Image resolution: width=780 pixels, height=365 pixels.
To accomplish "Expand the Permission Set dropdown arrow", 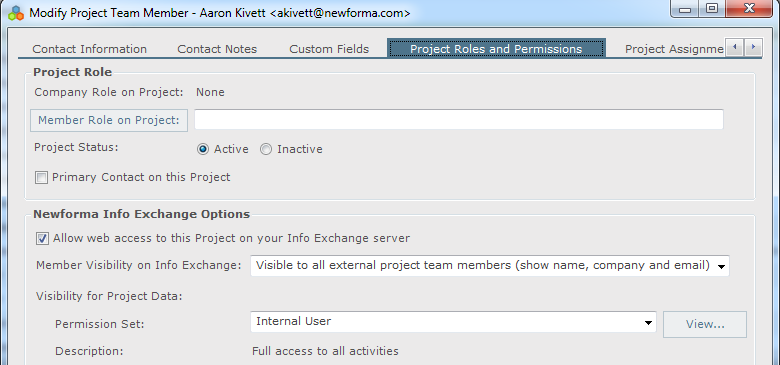I will tap(648, 323).
